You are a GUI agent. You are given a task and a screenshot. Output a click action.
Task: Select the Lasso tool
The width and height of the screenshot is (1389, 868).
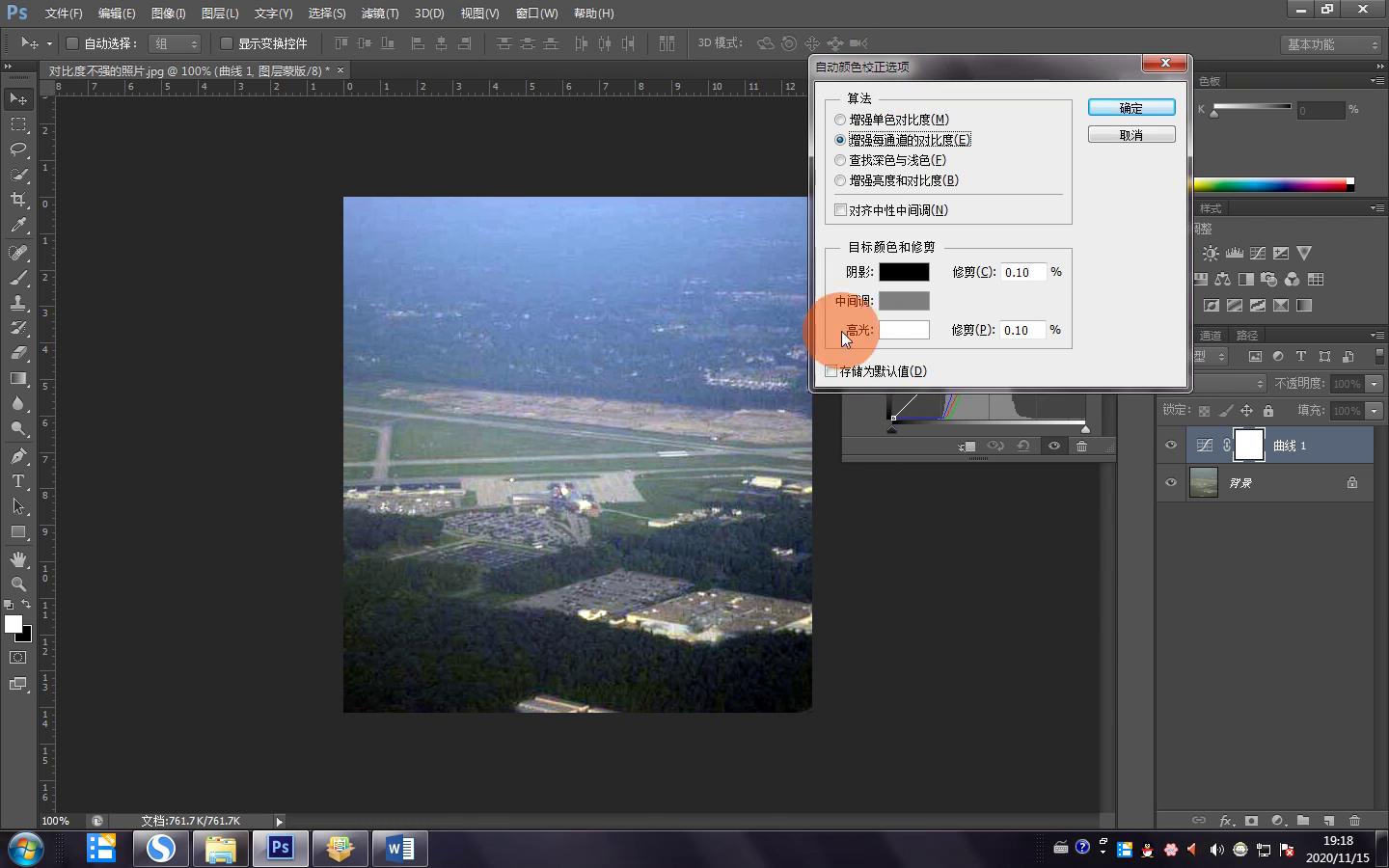[x=18, y=149]
